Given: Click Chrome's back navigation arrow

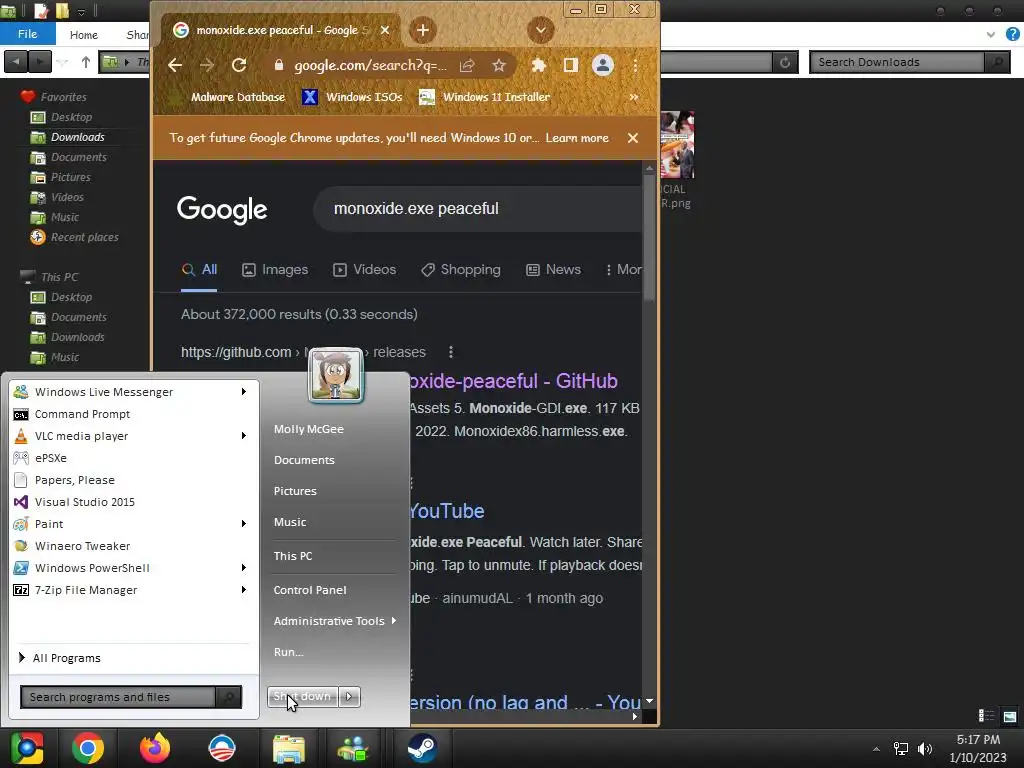Looking at the screenshot, I should (x=174, y=65).
